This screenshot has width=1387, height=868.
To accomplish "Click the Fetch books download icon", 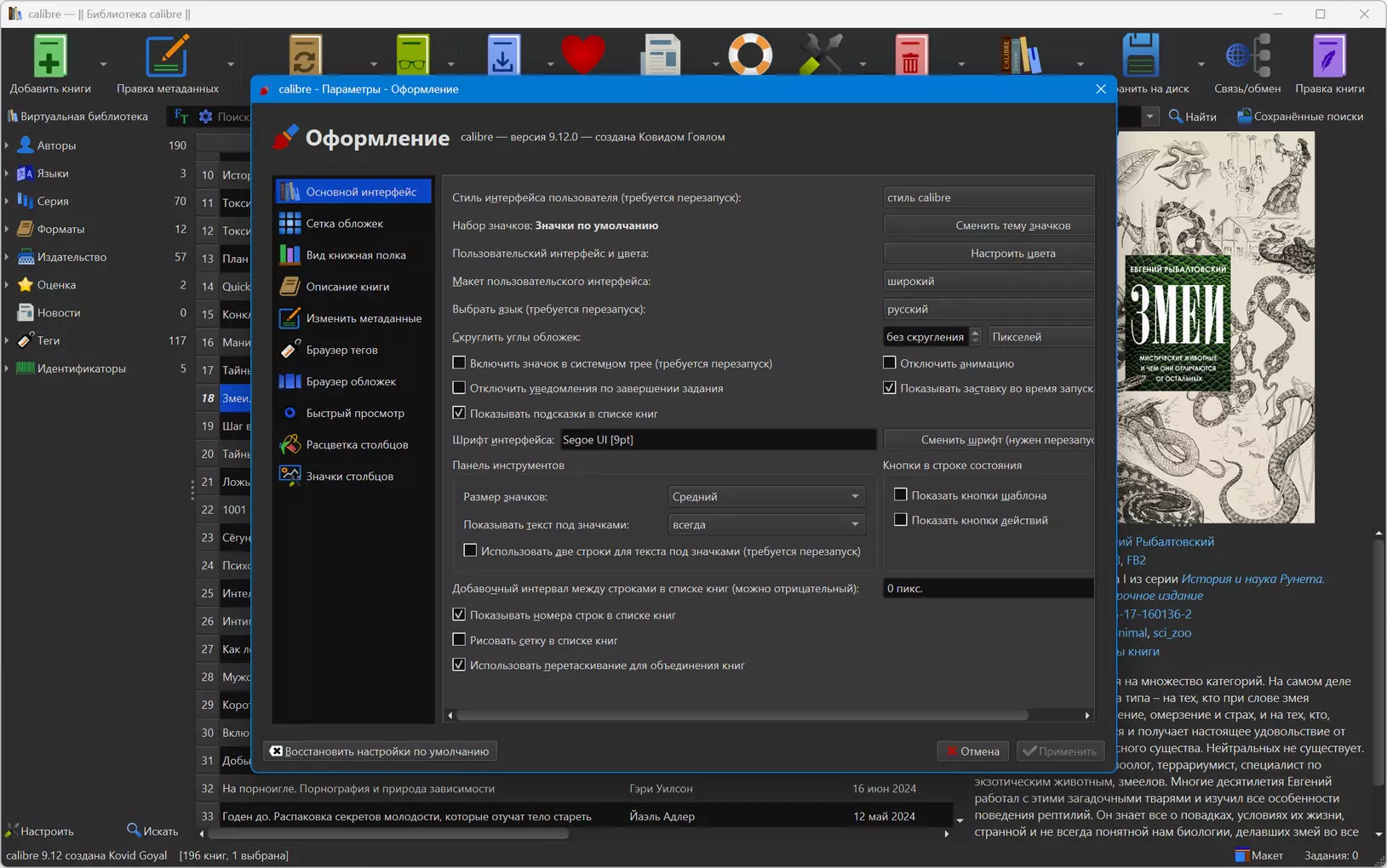I will click(x=503, y=56).
